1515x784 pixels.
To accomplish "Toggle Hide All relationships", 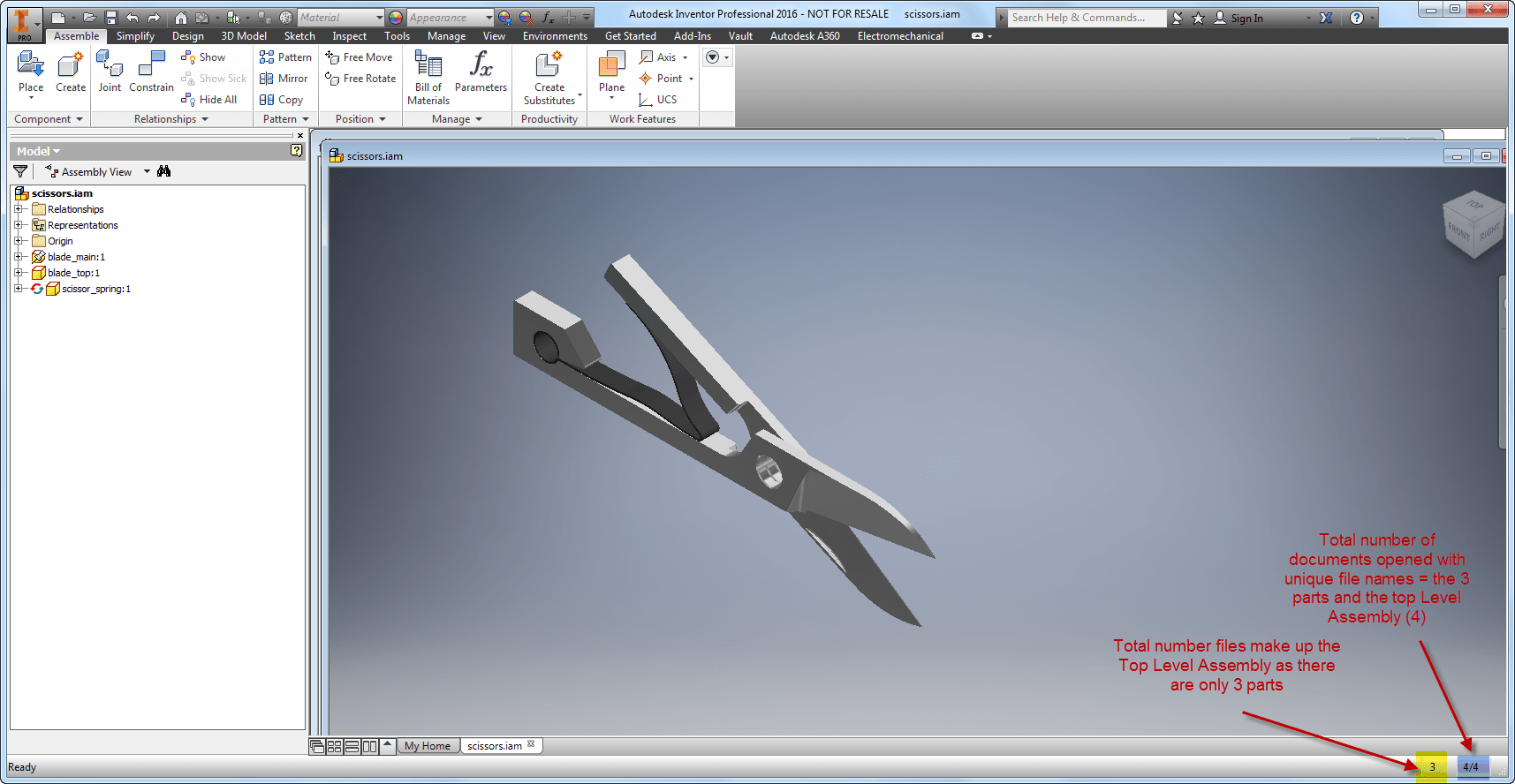I will [x=209, y=100].
